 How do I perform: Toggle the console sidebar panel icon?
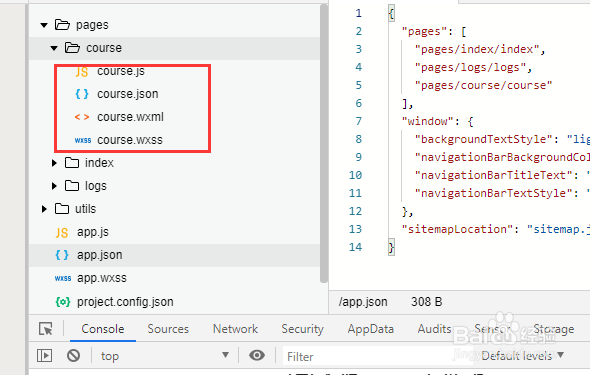(x=44, y=355)
